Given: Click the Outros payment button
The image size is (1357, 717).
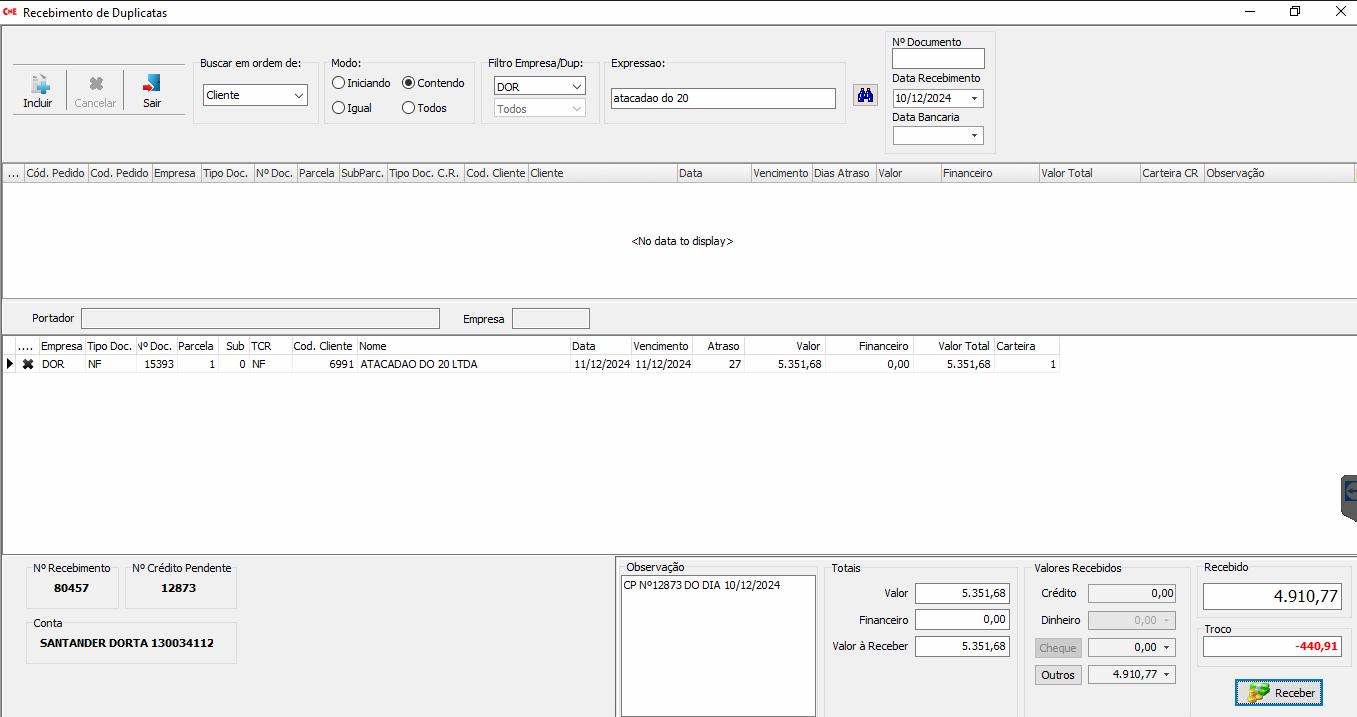Looking at the screenshot, I should point(1058,675).
